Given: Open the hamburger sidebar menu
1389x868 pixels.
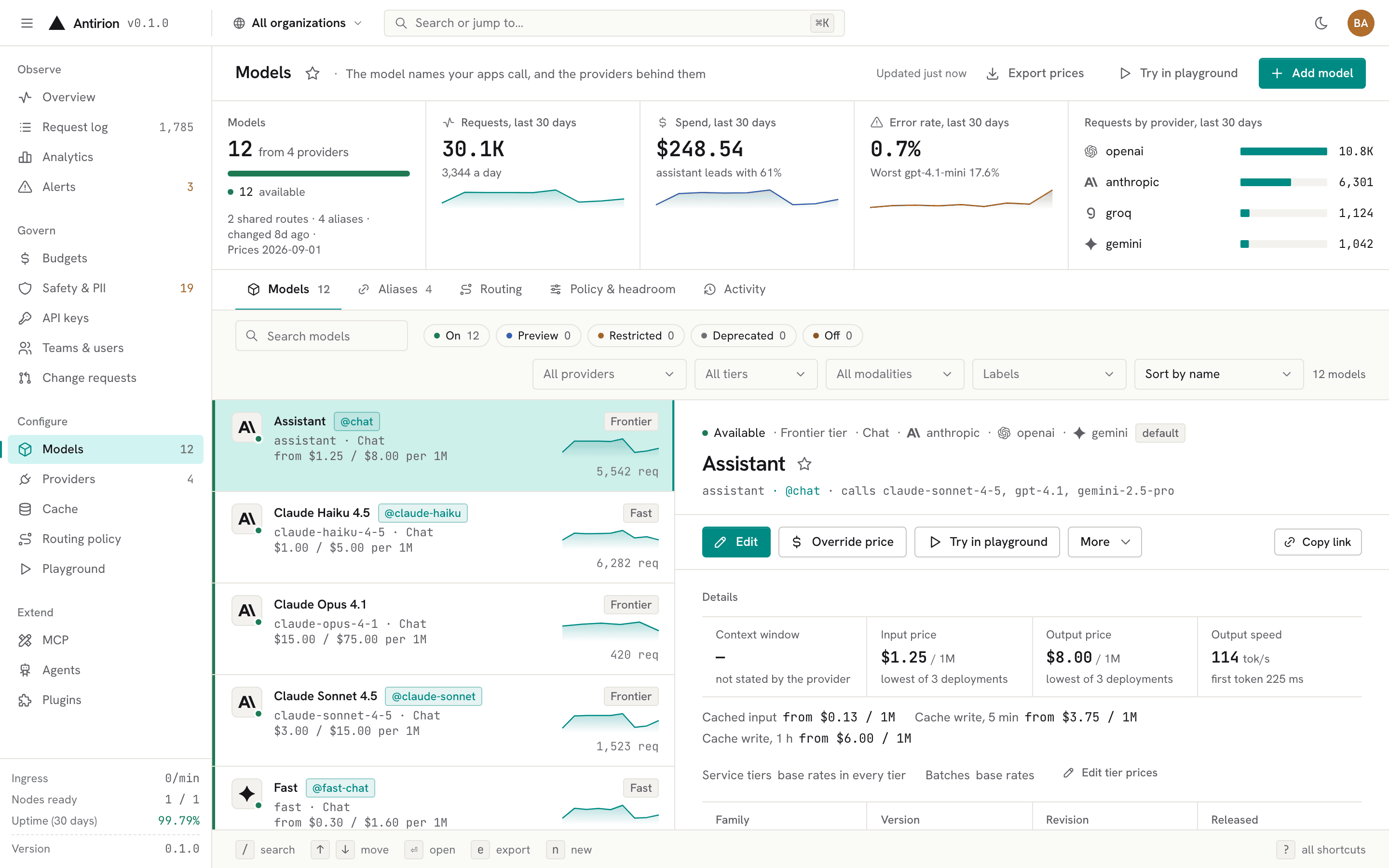Looking at the screenshot, I should (x=27, y=23).
